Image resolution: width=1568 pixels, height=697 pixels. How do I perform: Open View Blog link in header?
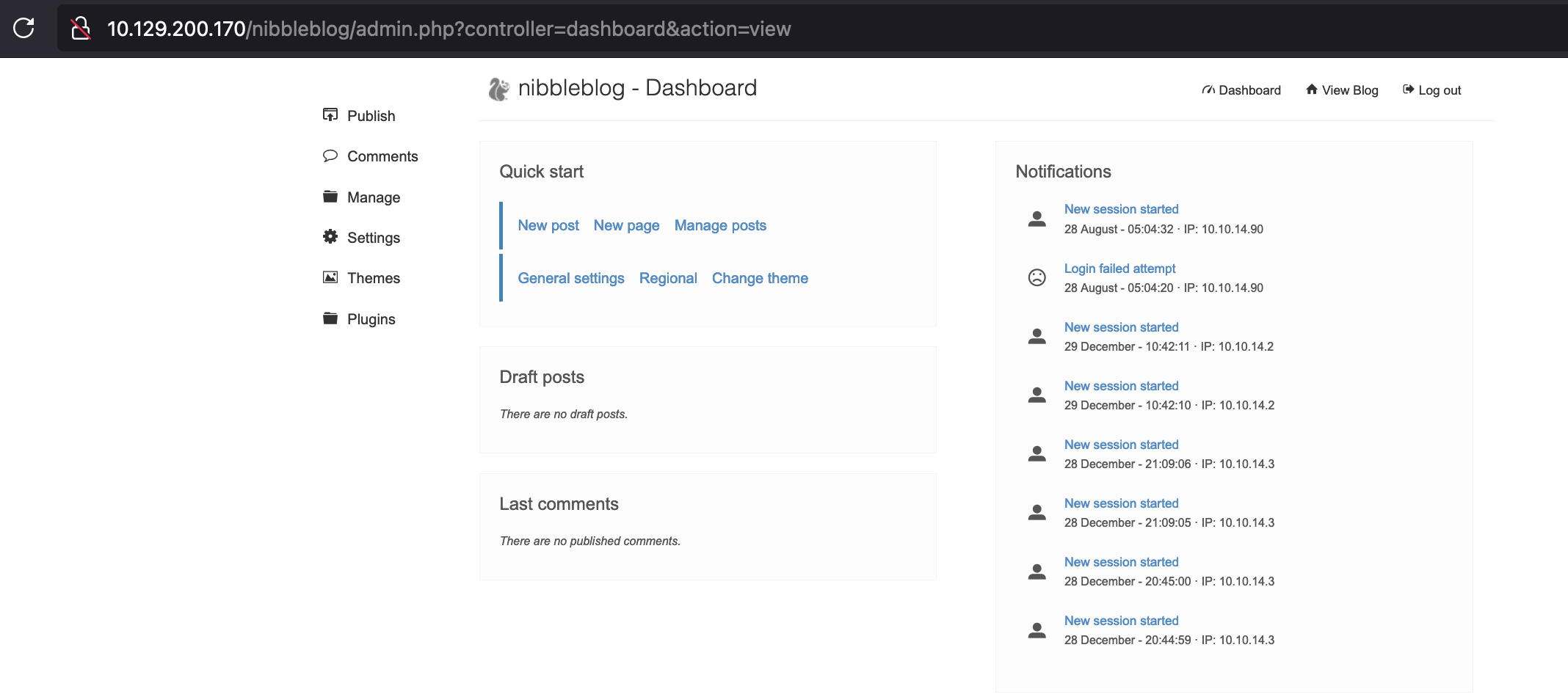(x=1350, y=90)
